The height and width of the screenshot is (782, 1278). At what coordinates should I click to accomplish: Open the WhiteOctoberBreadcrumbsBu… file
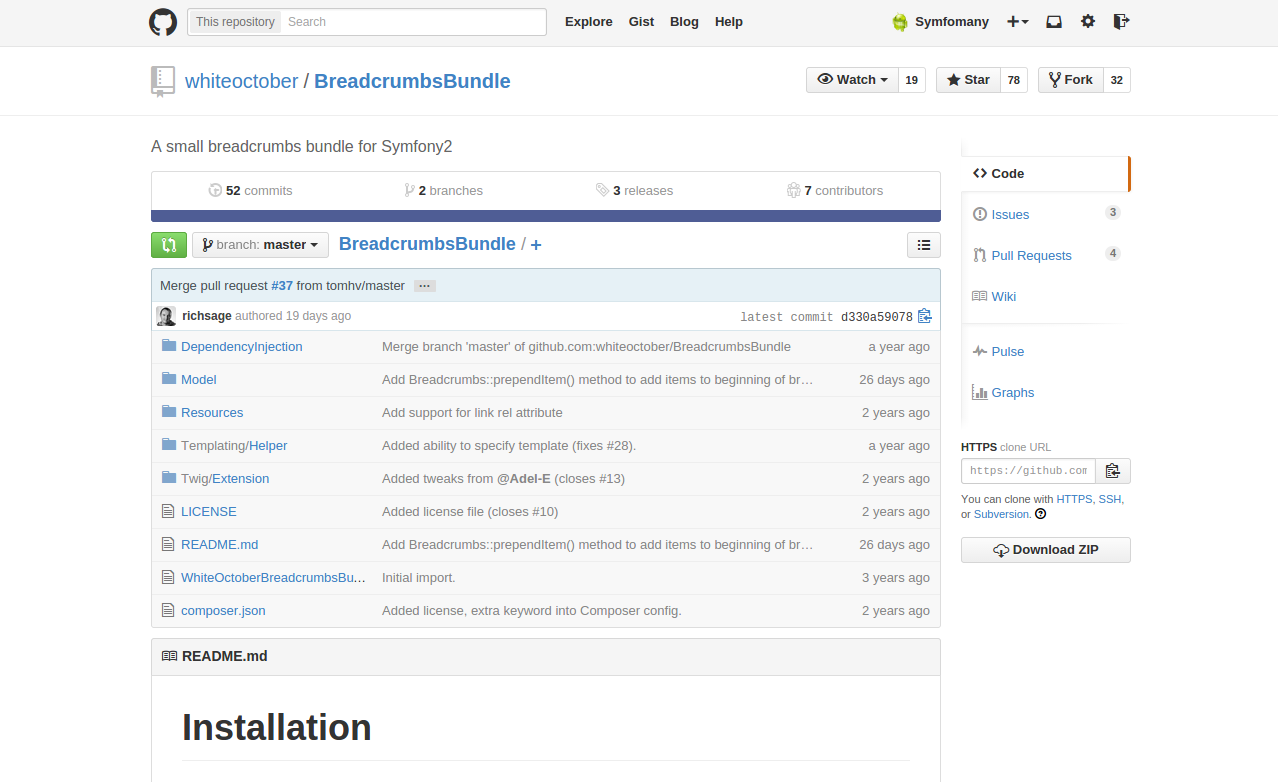(274, 578)
